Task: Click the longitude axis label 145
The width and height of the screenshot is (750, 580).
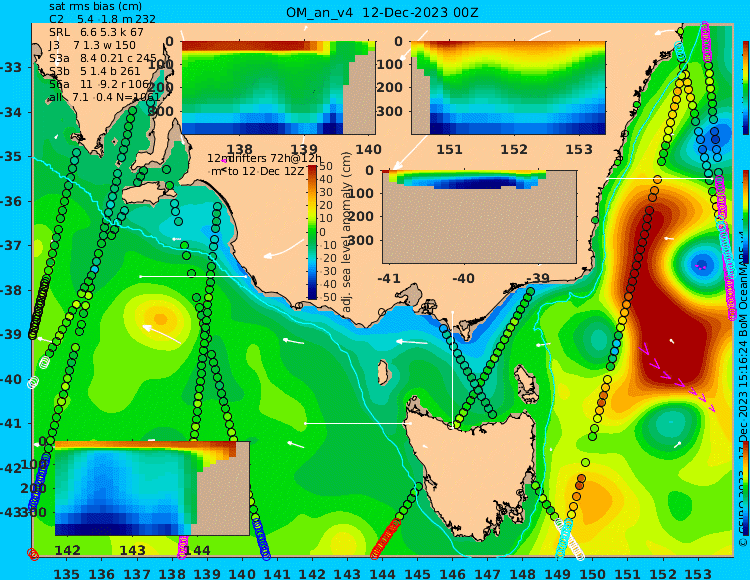Action: 418,573
